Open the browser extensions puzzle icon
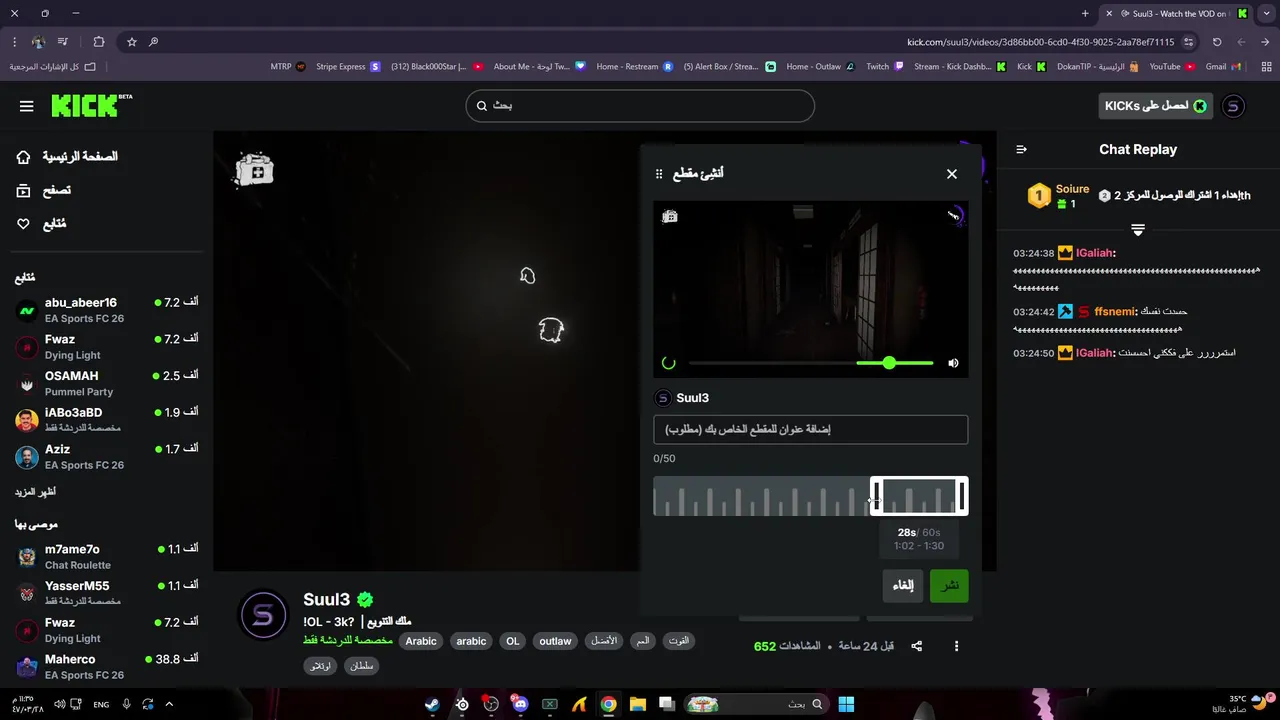This screenshot has height=720, width=1280. (x=98, y=42)
